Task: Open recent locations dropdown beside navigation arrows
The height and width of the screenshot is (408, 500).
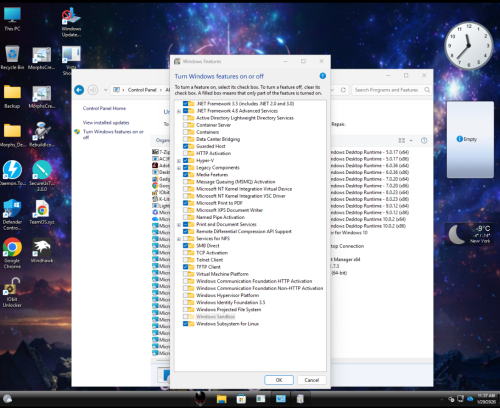Action: (x=105, y=90)
